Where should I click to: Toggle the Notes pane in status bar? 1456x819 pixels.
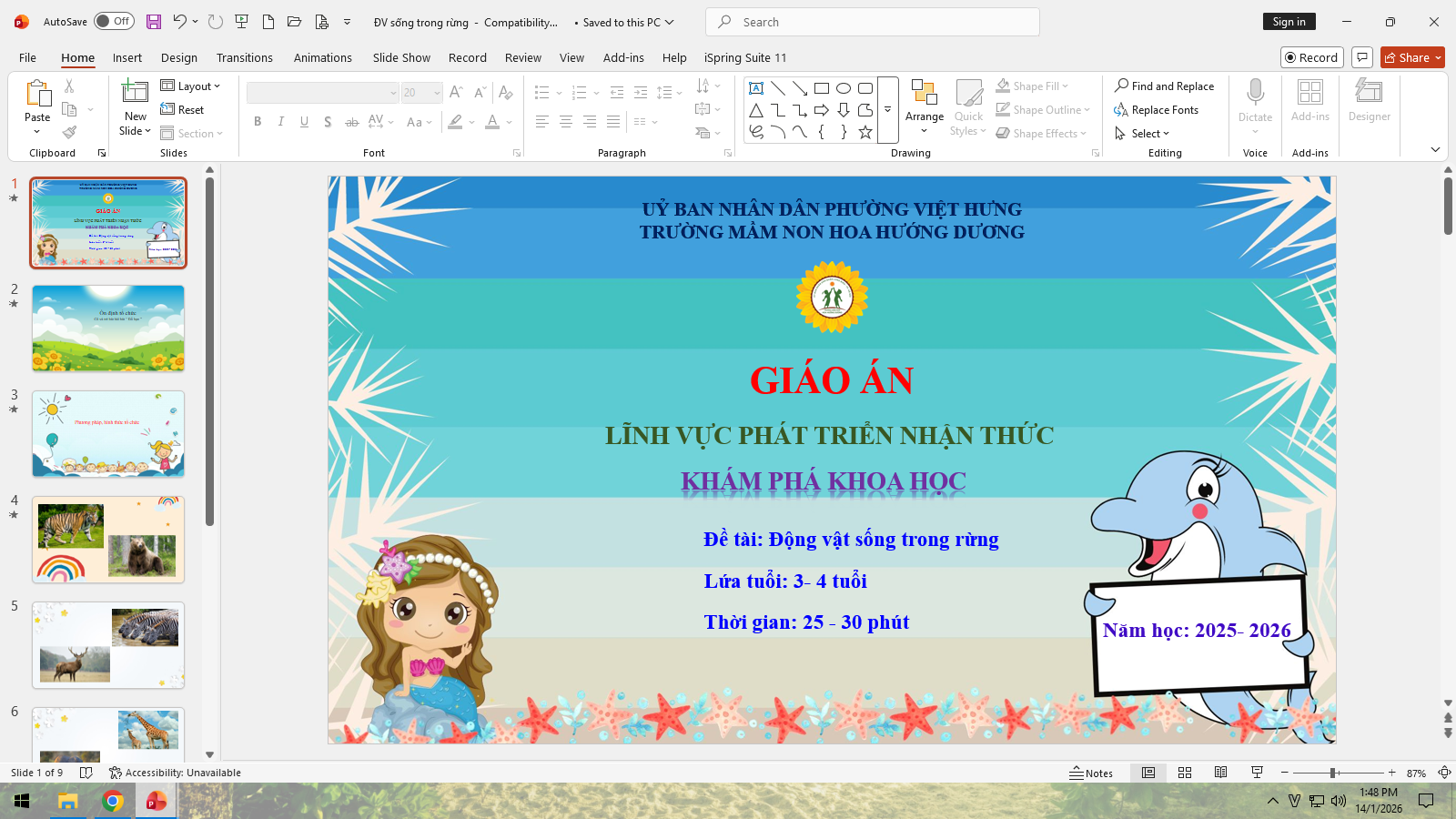pyautogui.click(x=1091, y=773)
